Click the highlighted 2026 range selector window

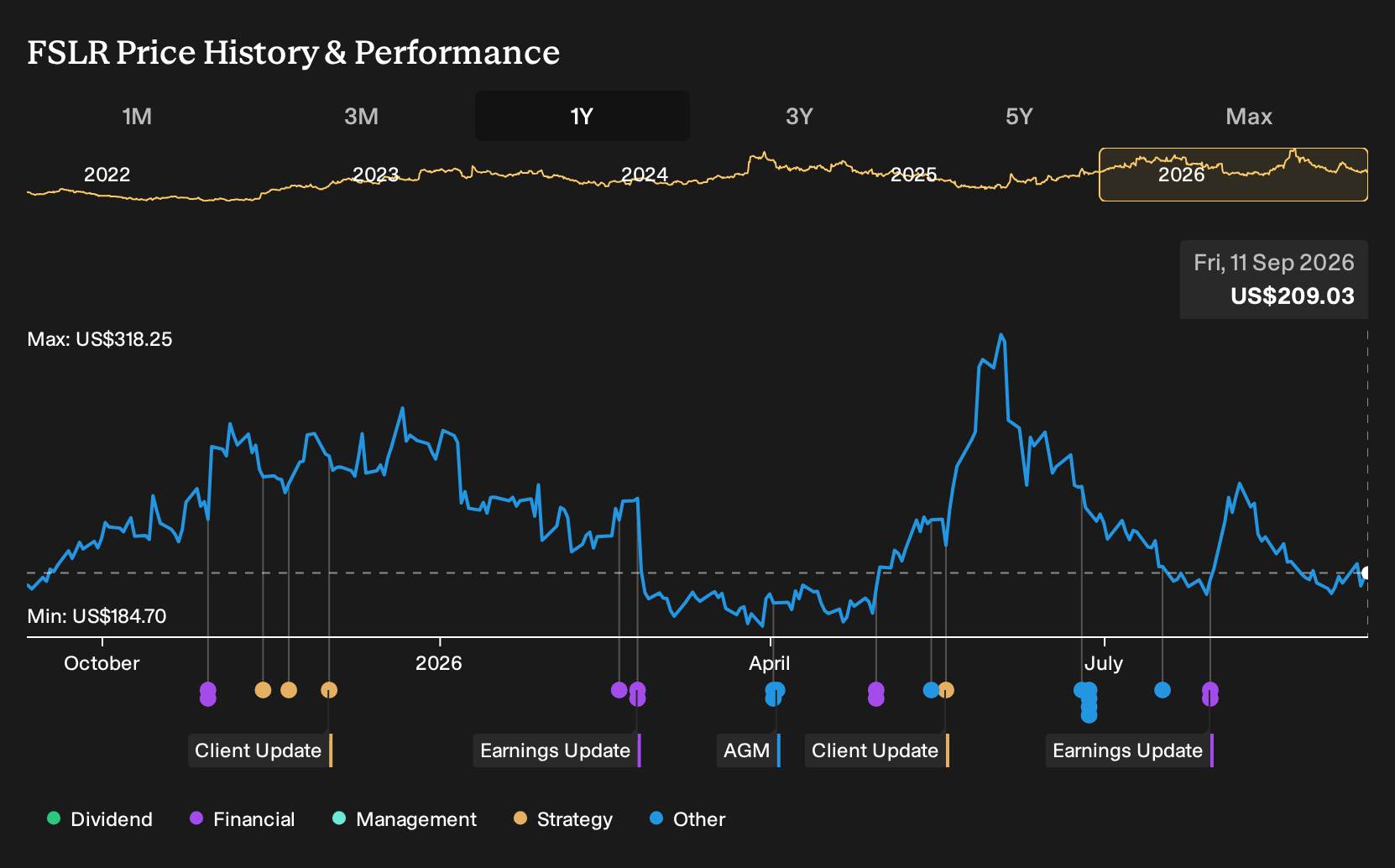tap(1233, 175)
